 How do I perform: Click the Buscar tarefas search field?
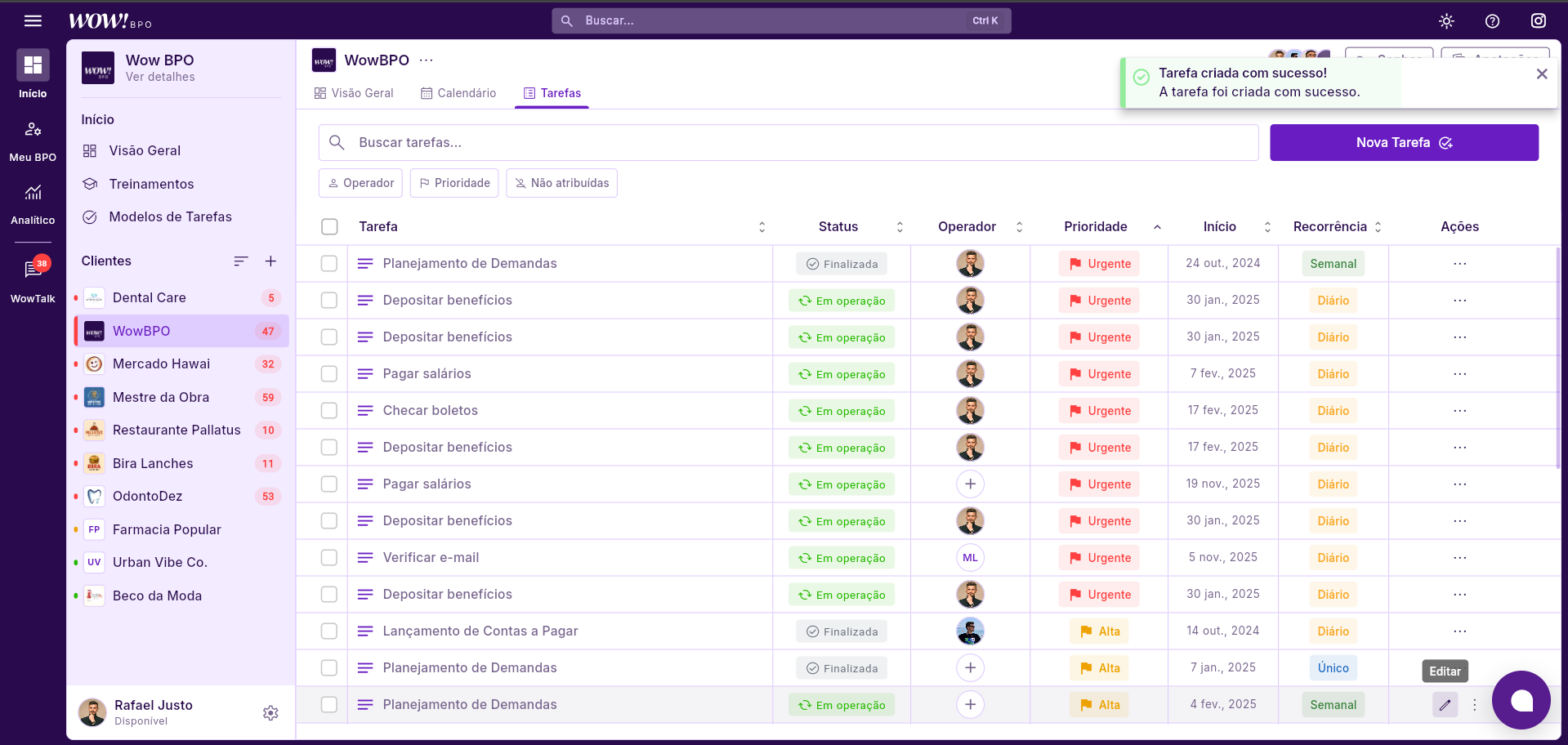click(x=788, y=143)
